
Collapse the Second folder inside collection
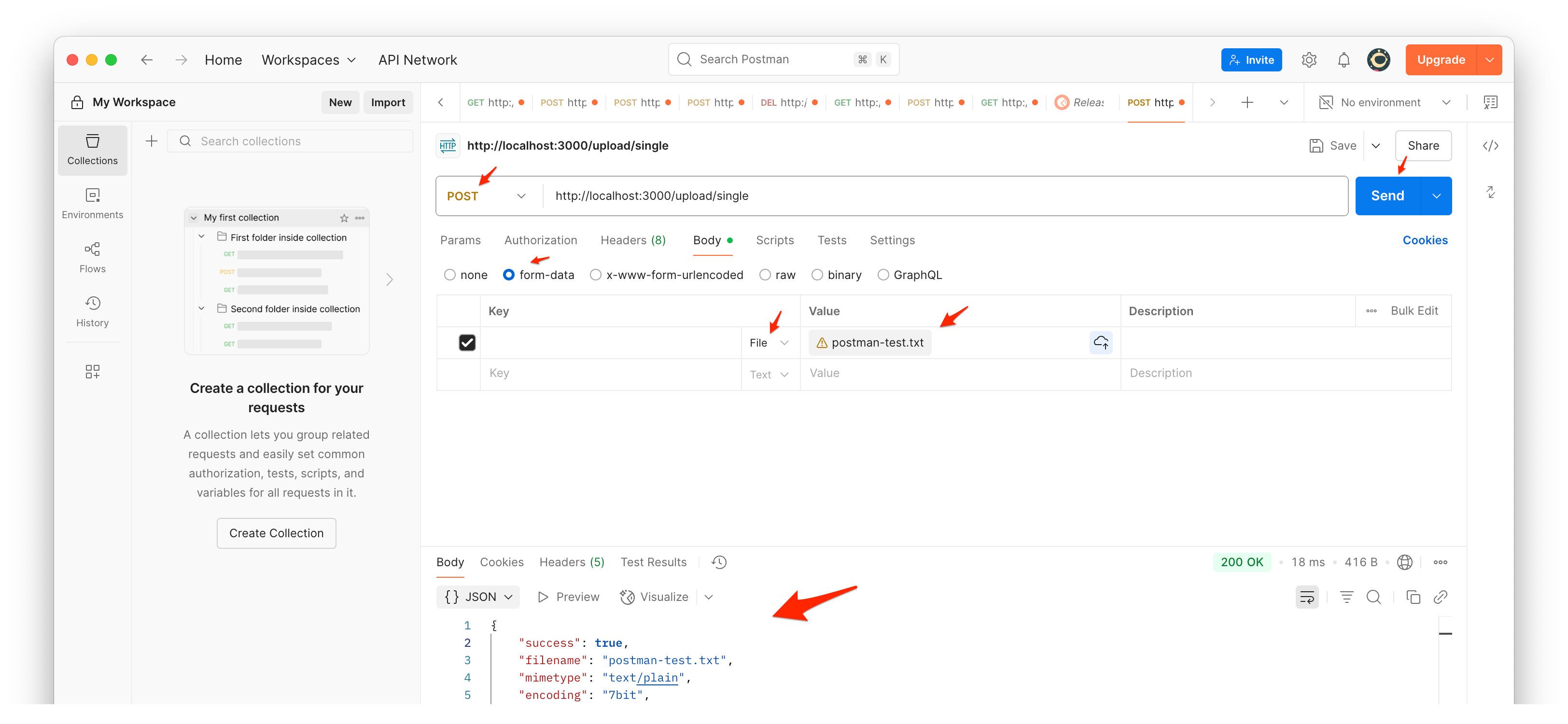(202, 308)
